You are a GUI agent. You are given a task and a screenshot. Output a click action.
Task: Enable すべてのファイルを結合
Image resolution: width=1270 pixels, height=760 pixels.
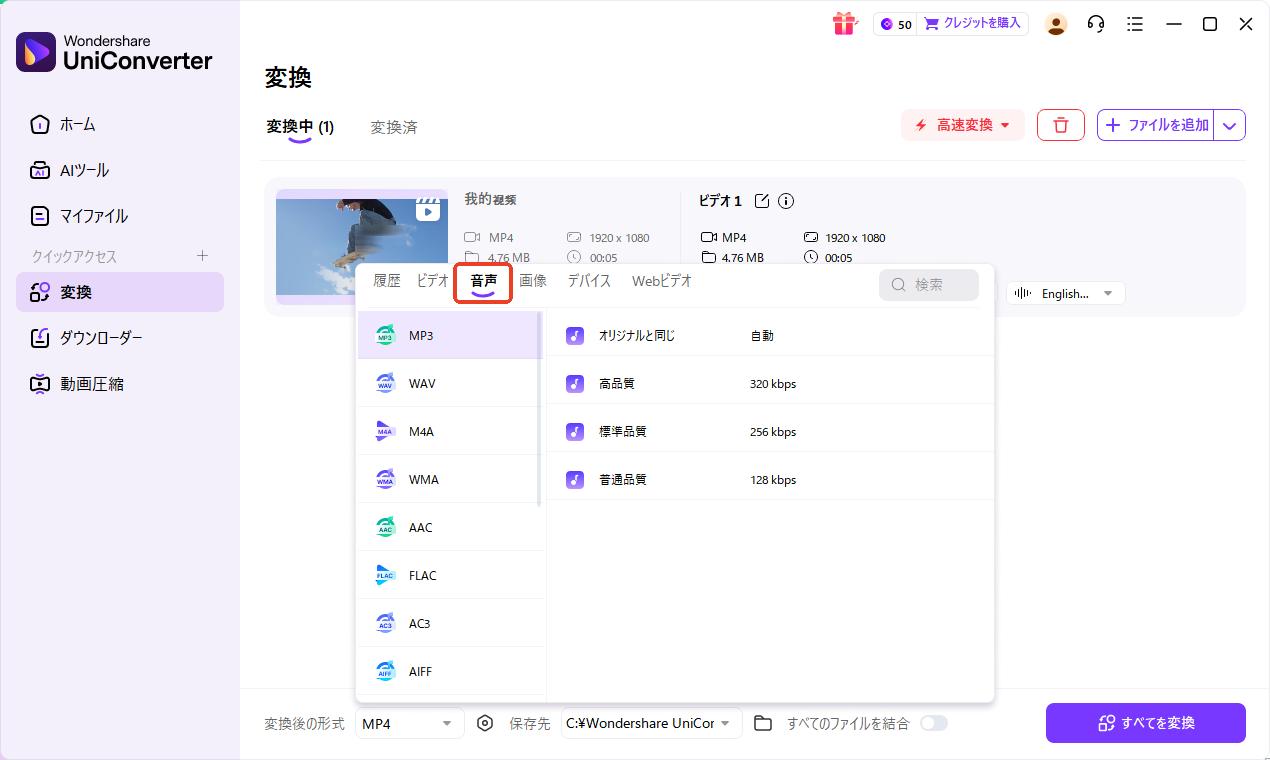coord(934,723)
